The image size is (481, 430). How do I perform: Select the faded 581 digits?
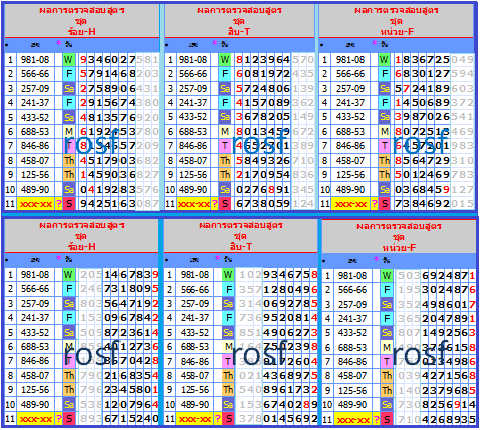(147, 60)
